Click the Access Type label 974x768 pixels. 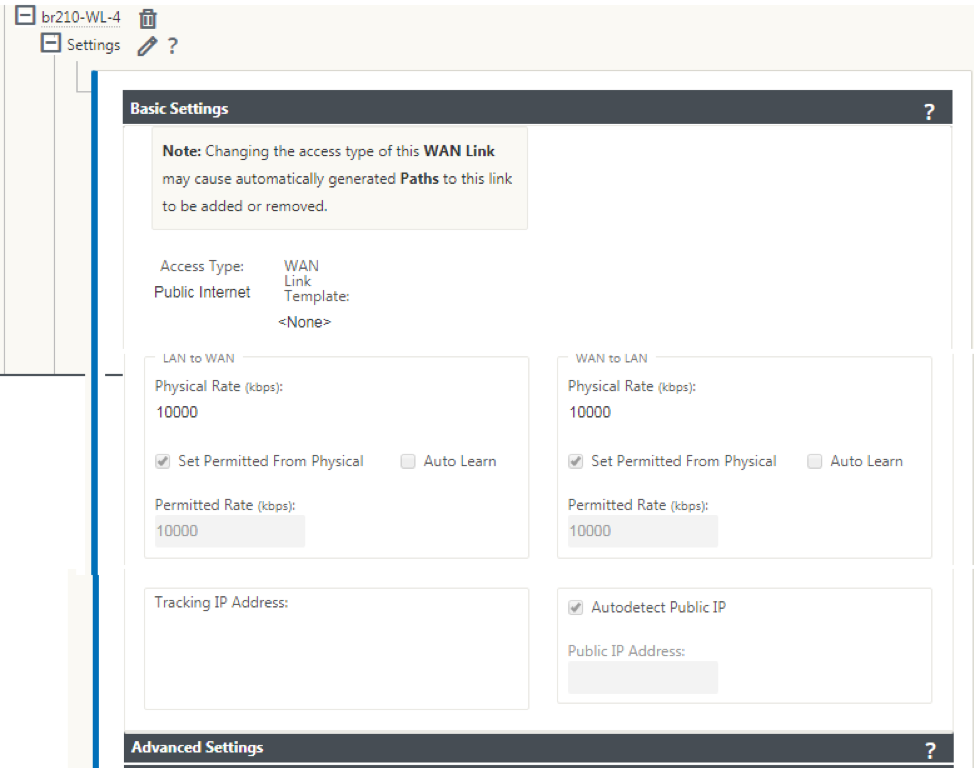coord(202,267)
